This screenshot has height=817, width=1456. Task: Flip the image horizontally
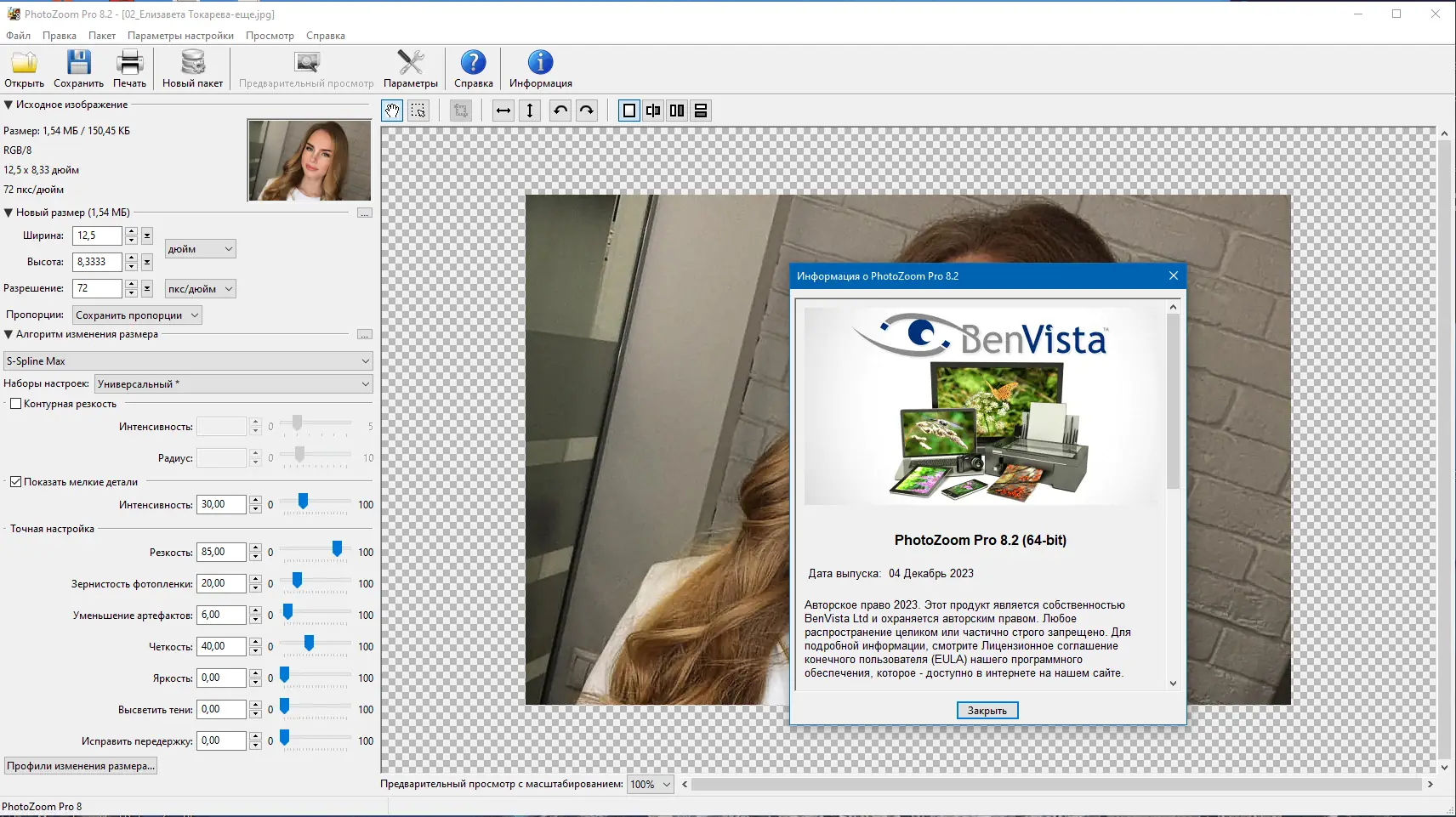pos(503,111)
